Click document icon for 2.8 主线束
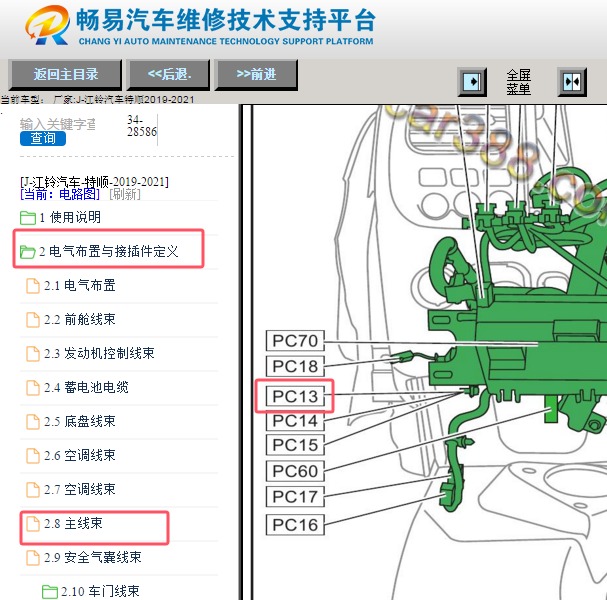Image resolution: width=607 pixels, height=600 pixels. click(33, 524)
